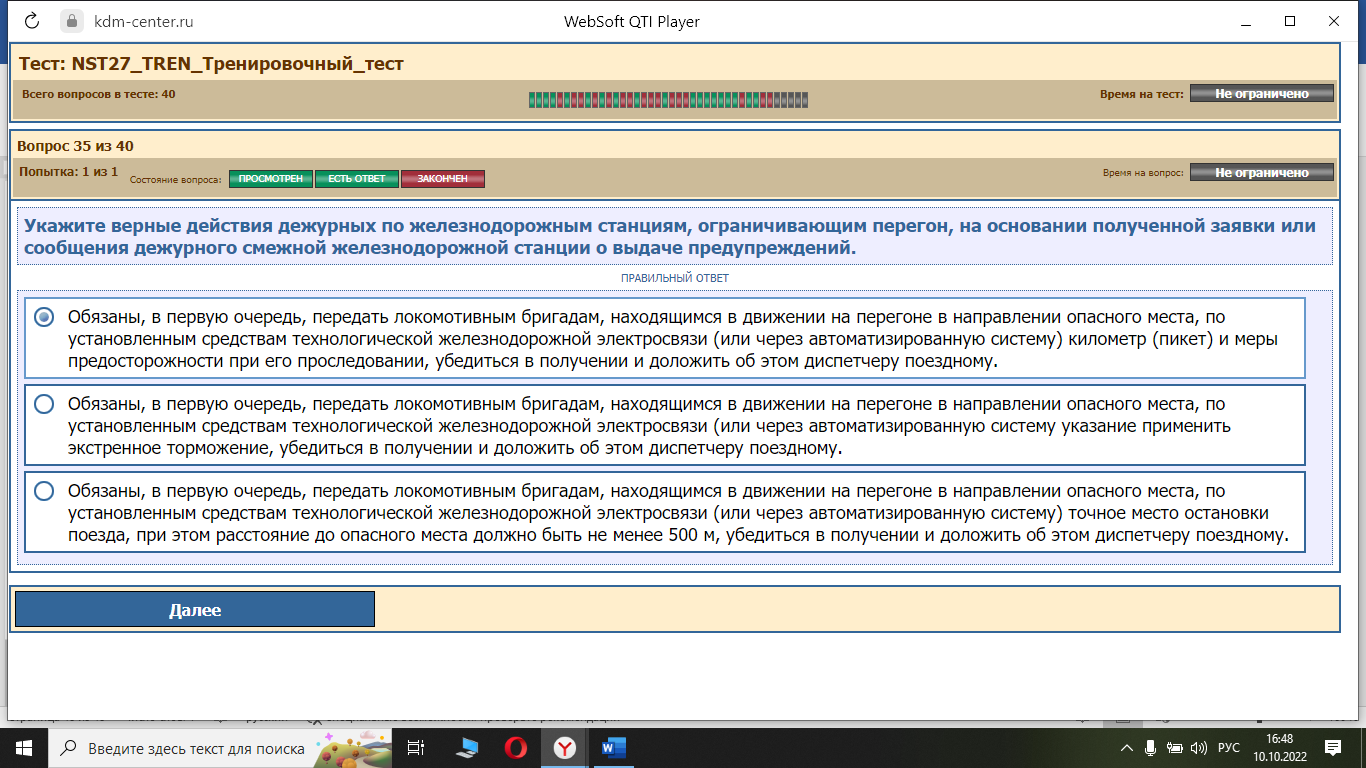1366x768 pixels.
Task: Open Opera browser from taskbar
Action: (x=515, y=747)
